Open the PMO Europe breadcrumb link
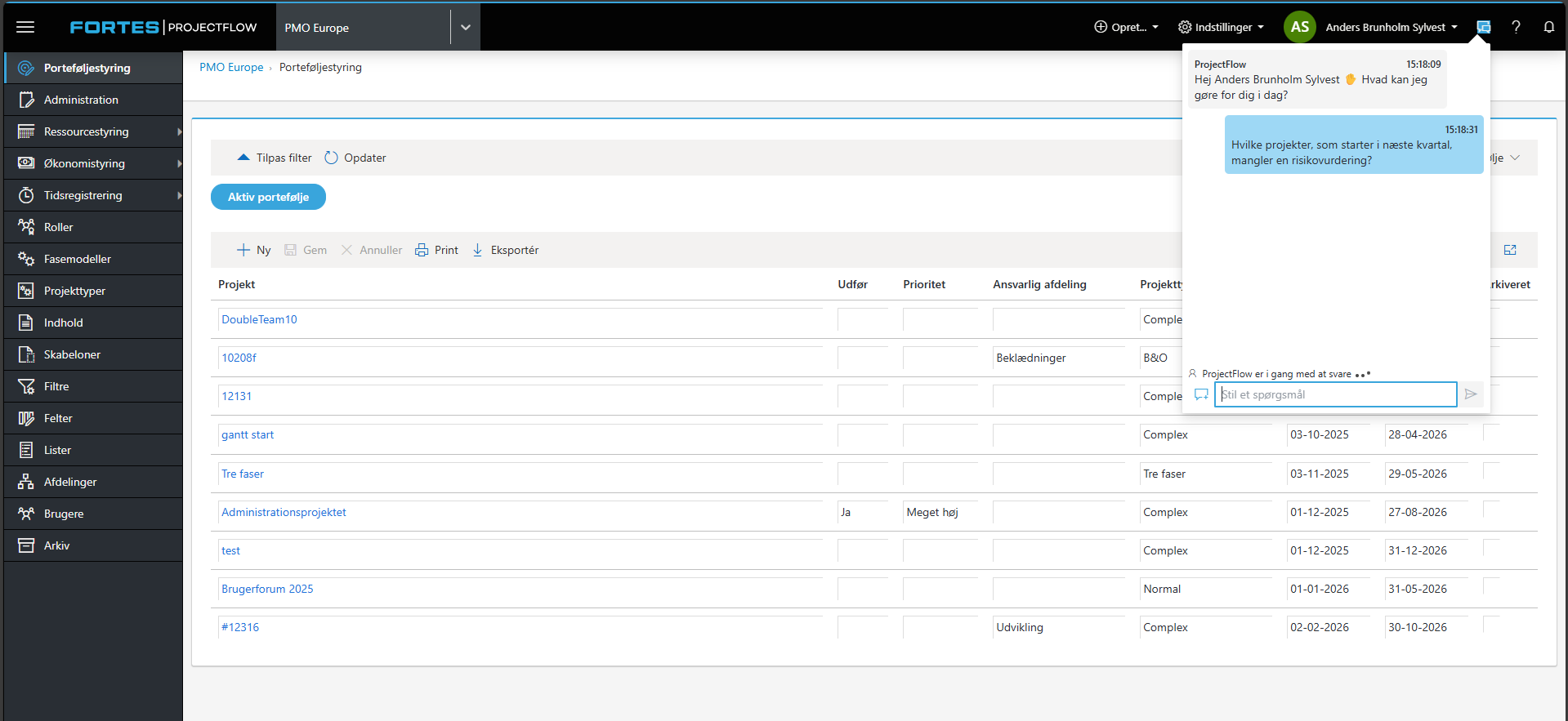The width and height of the screenshot is (1568, 721). coord(231,67)
